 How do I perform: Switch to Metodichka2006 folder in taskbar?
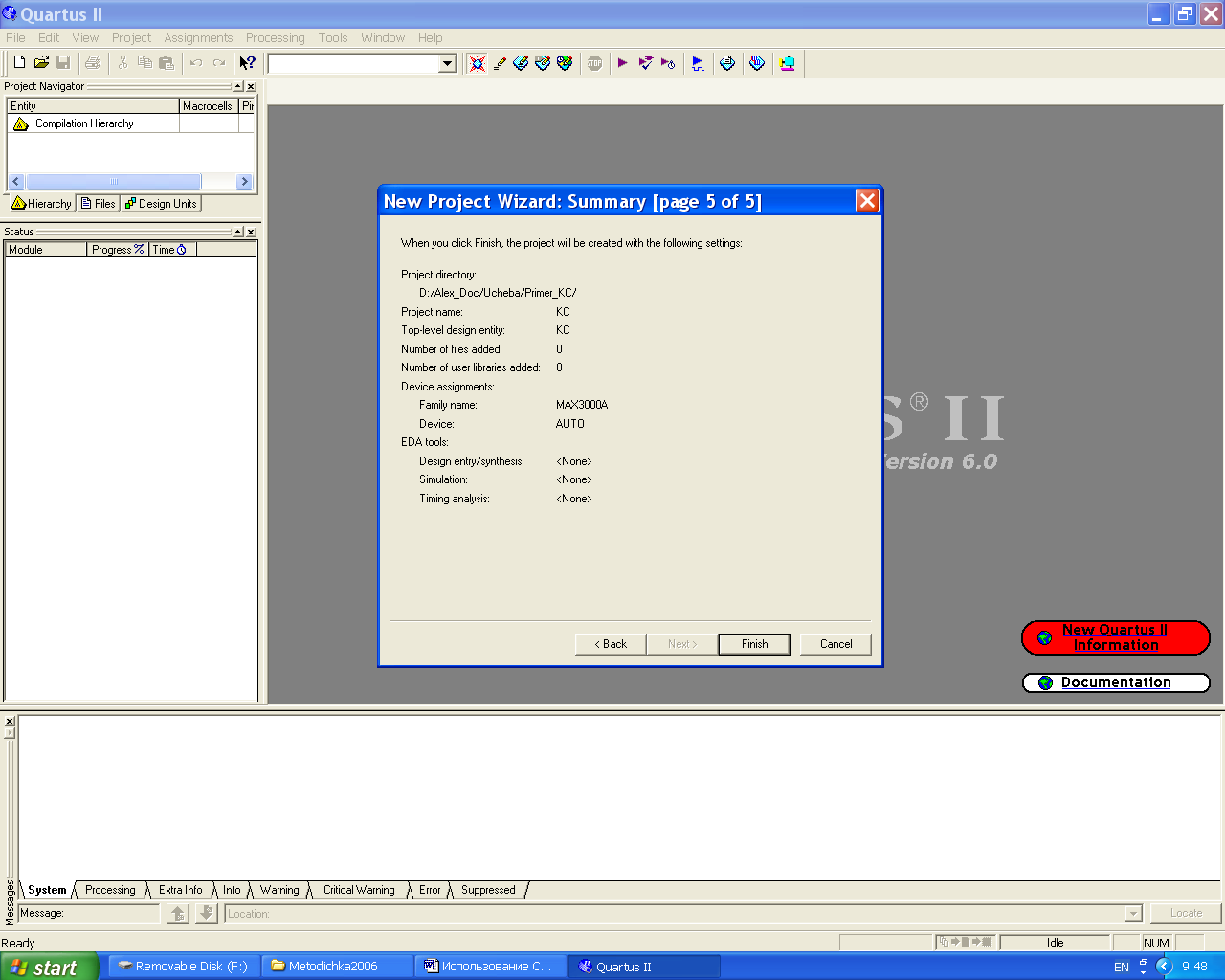click(337, 967)
